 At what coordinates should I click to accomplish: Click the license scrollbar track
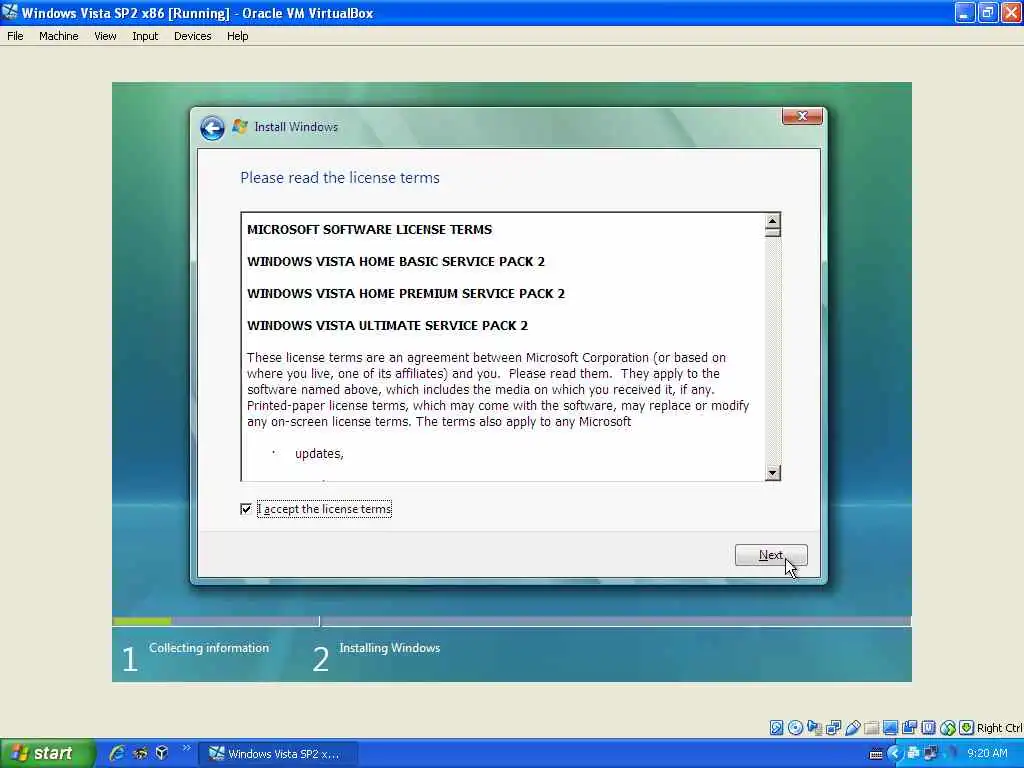coord(773,353)
